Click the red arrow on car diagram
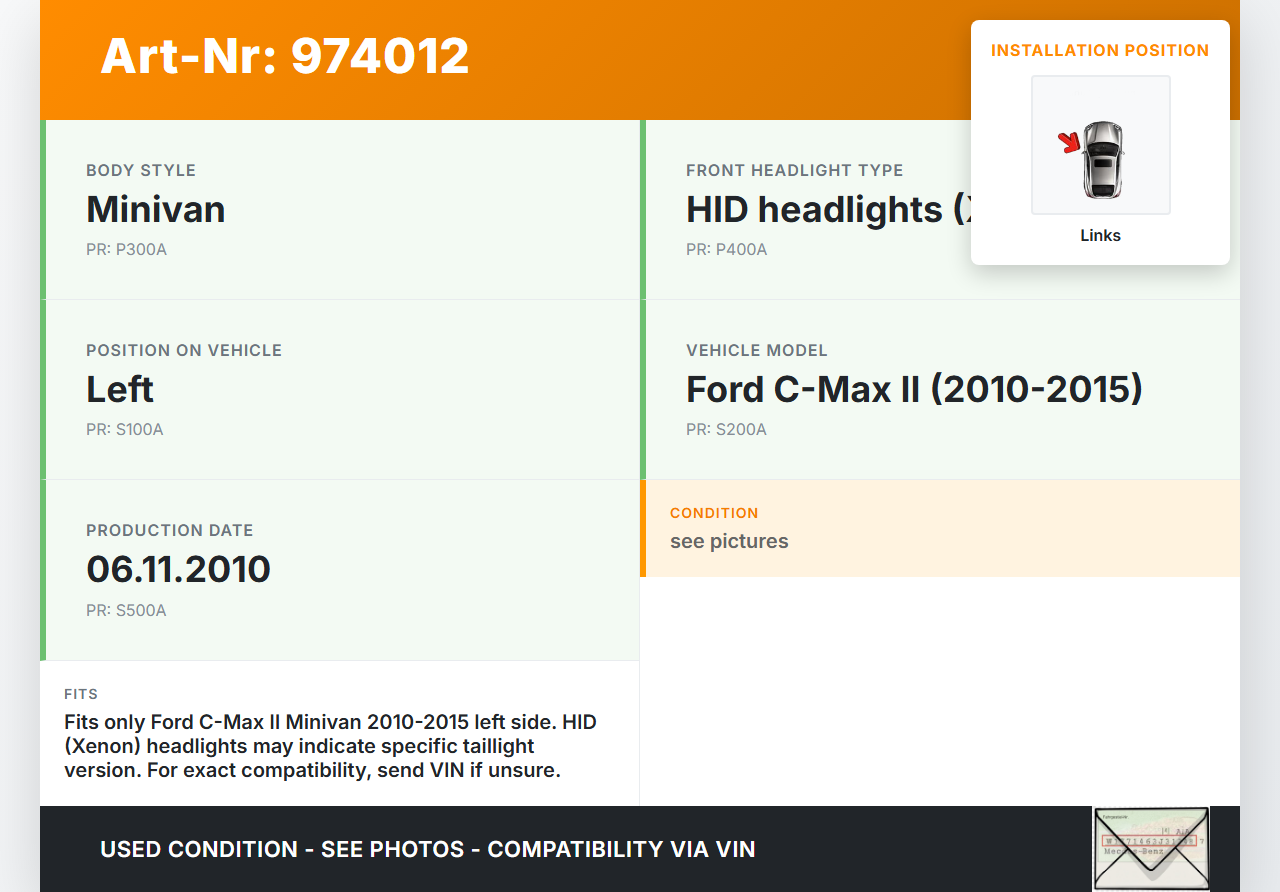1280x892 pixels. [1070, 143]
